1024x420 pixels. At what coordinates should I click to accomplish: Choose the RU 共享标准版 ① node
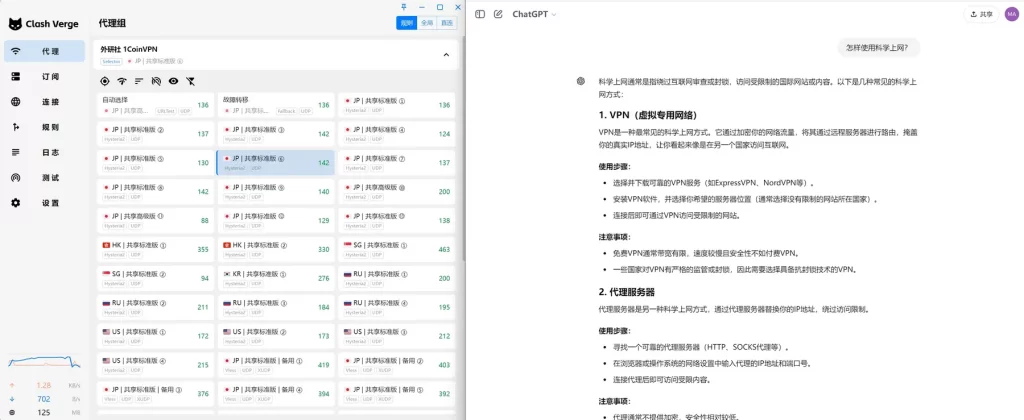(396, 278)
